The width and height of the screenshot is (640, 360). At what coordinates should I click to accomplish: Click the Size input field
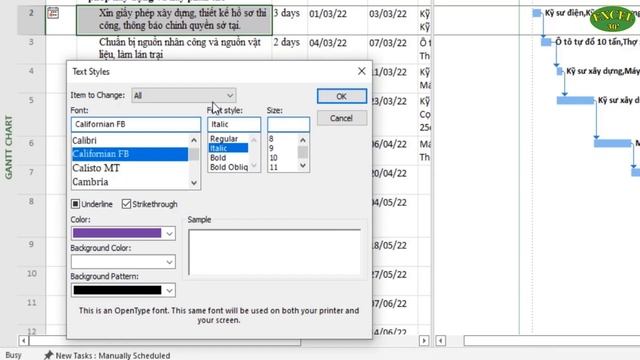[x=289, y=124]
